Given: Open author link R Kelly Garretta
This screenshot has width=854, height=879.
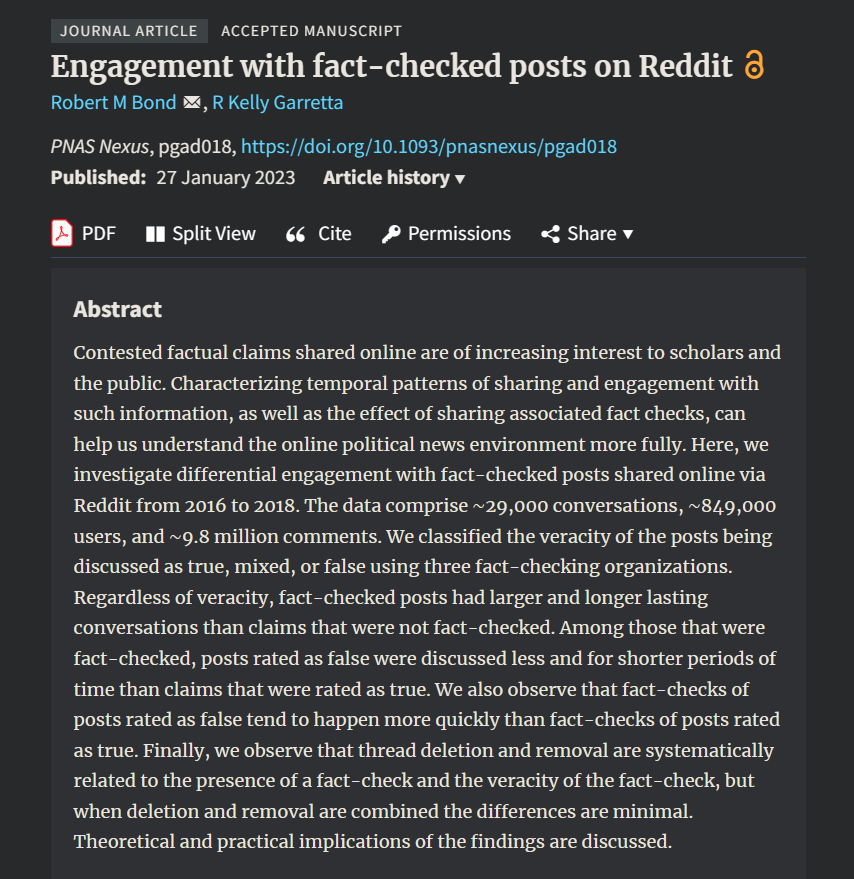Looking at the screenshot, I should click(x=278, y=103).
